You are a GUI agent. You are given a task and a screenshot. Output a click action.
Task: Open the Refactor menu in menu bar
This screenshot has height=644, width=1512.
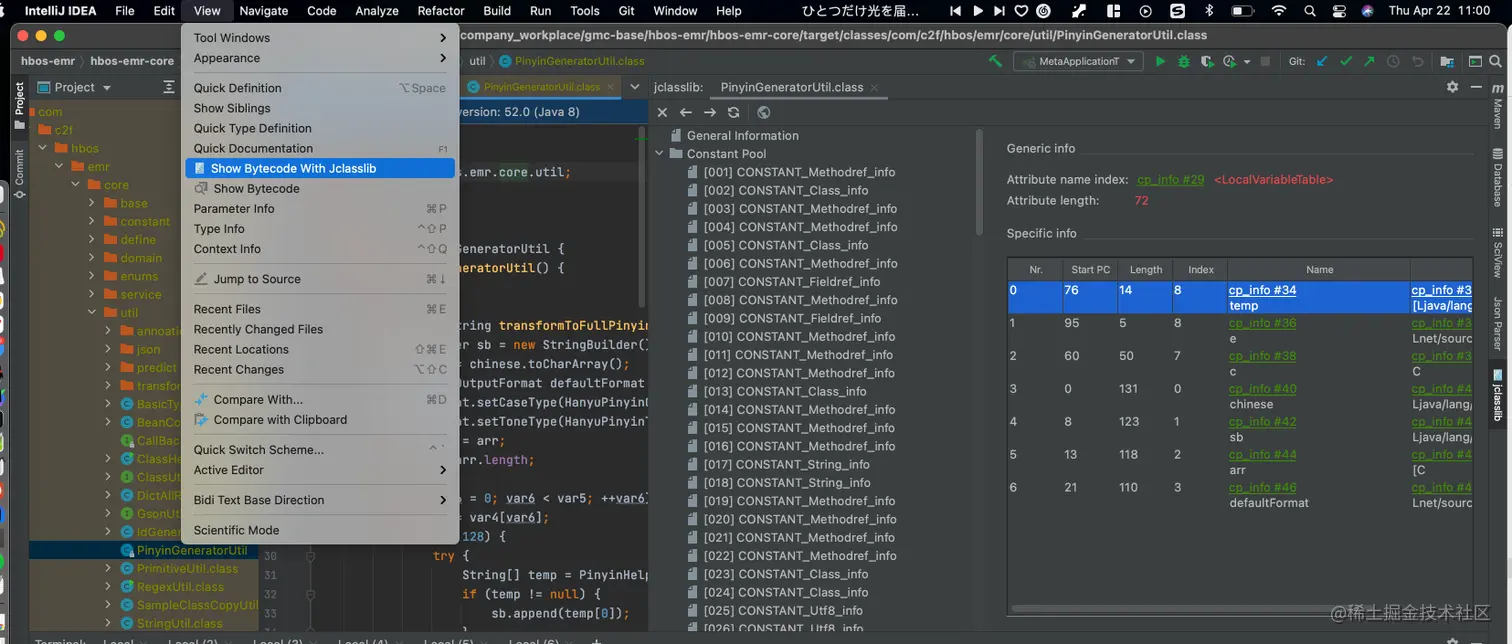click(x=441, y=11)
